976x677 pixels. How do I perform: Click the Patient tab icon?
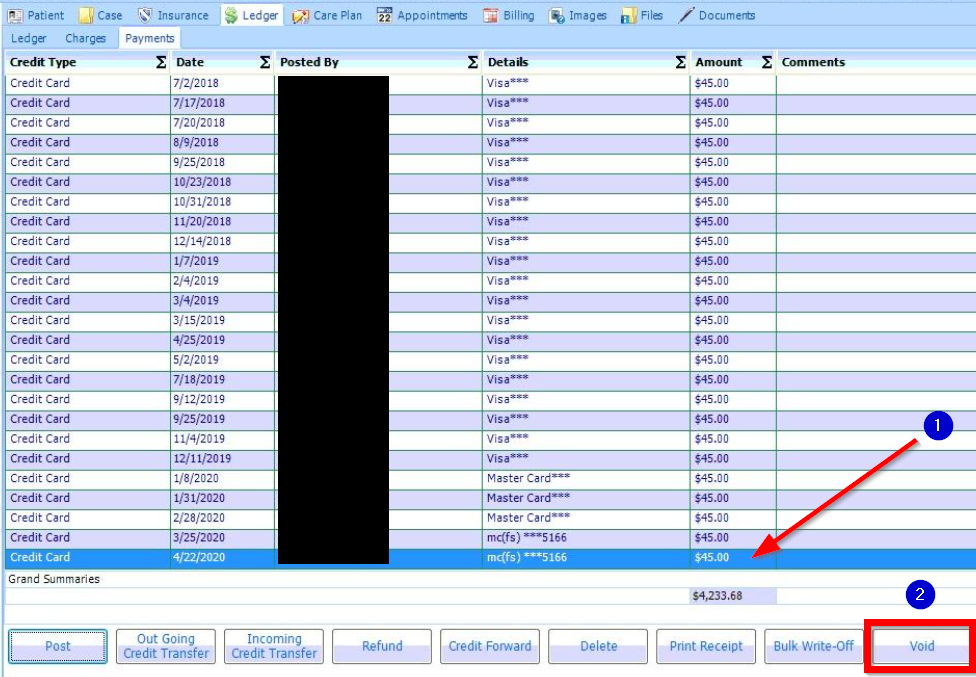[x=15, y=16]
